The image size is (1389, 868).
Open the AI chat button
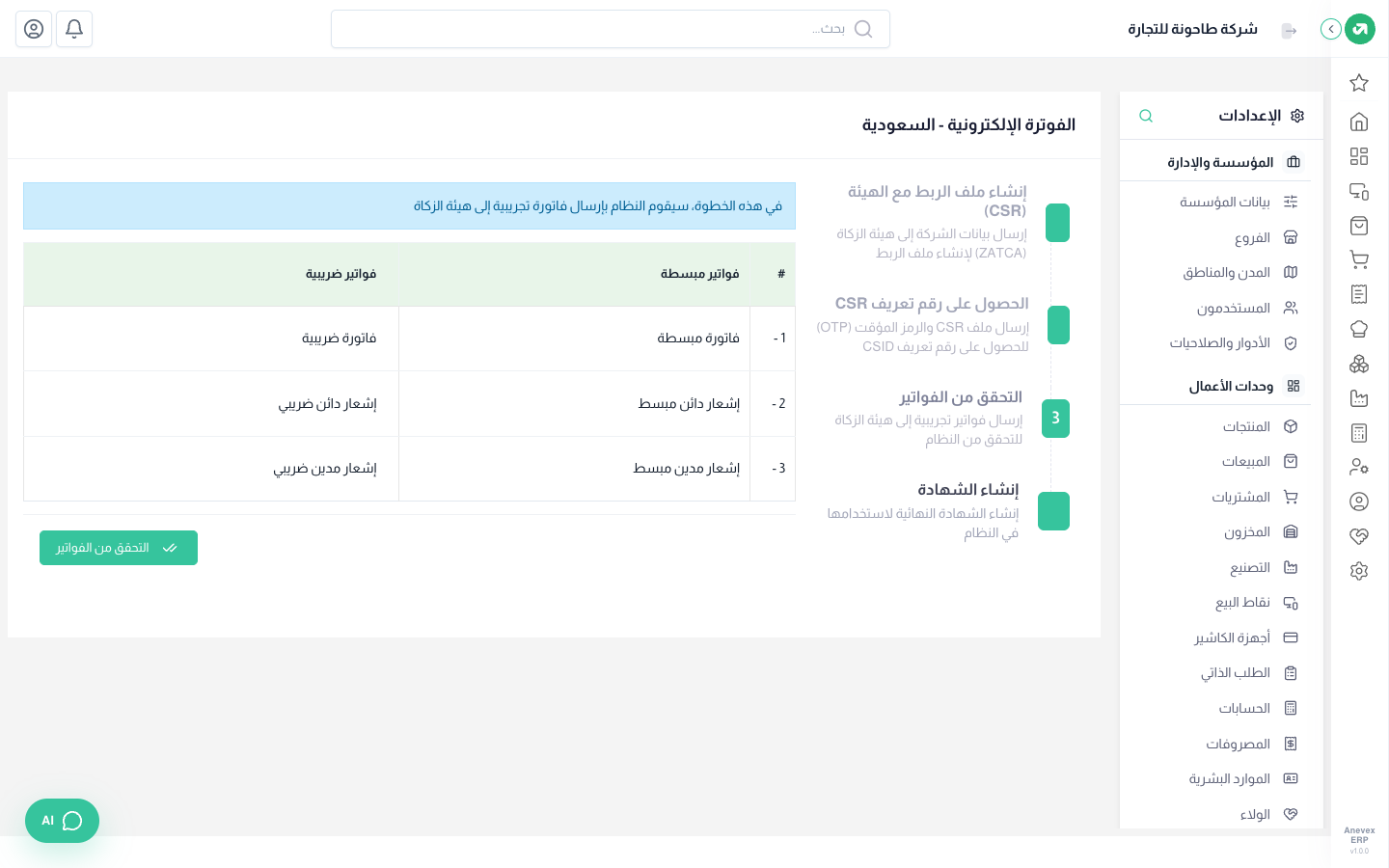point(62,821)
